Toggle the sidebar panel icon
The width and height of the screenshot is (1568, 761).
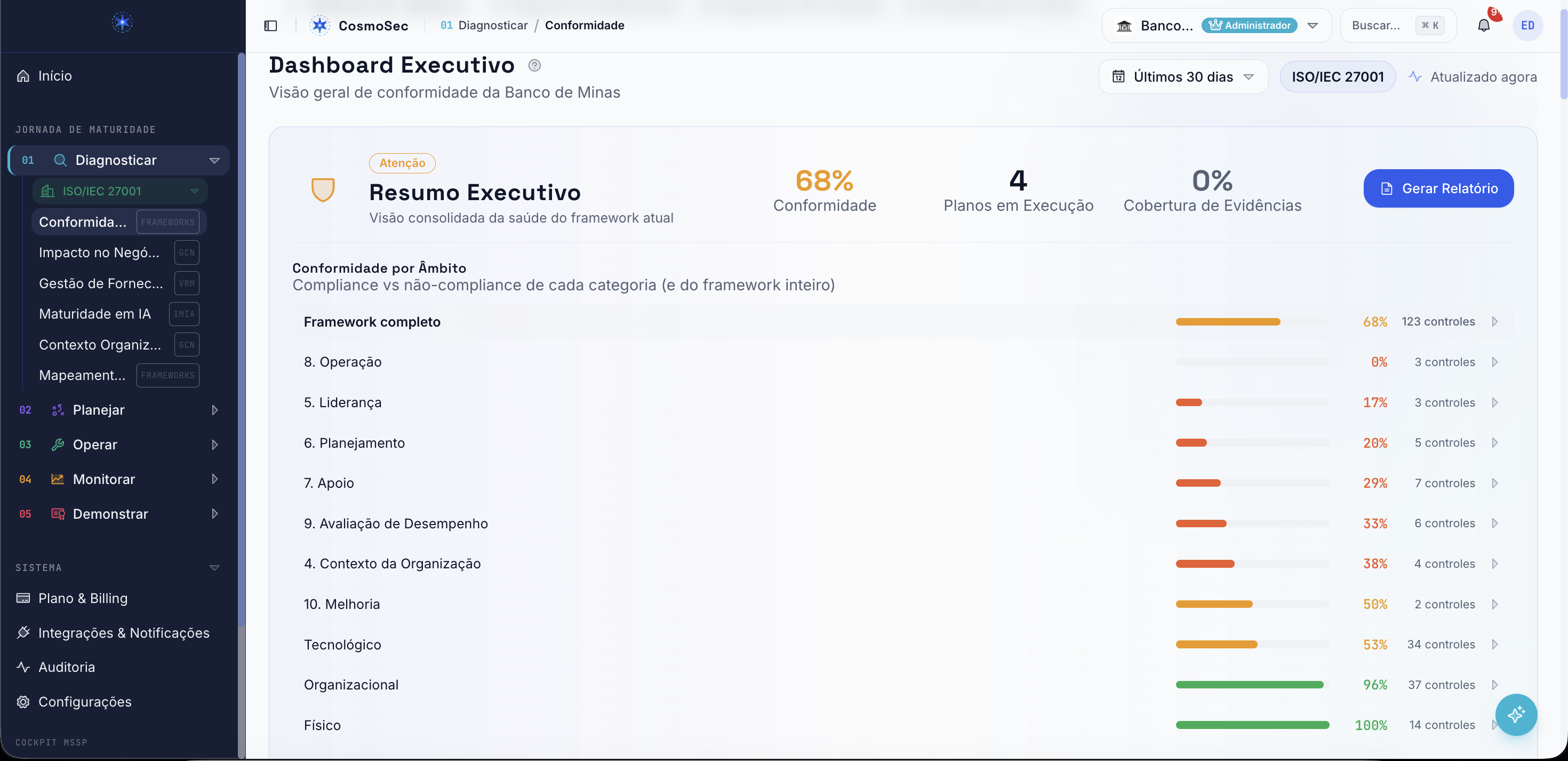pos(270,26)
